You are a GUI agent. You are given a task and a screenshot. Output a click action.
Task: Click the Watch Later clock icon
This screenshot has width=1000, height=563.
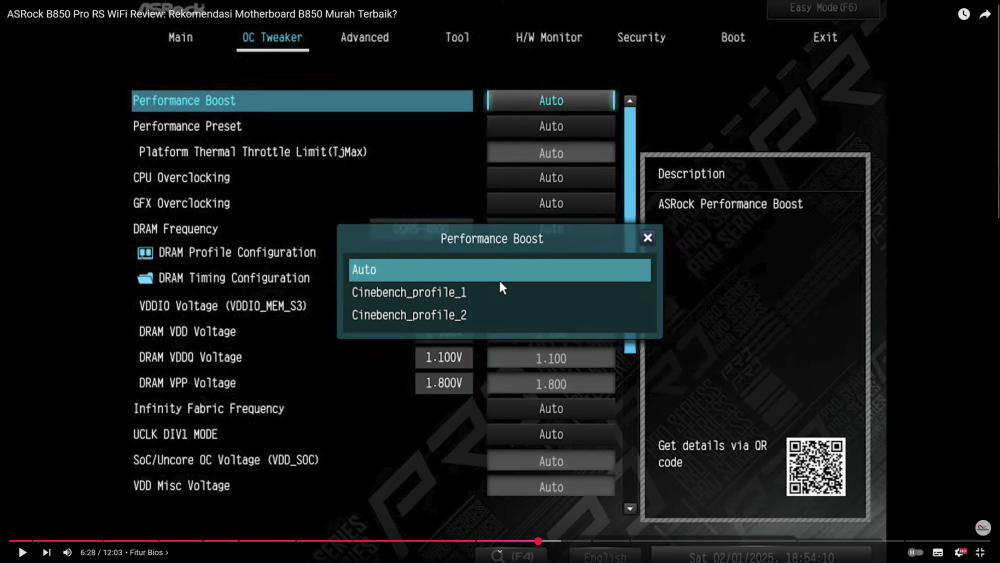point(963,15)
